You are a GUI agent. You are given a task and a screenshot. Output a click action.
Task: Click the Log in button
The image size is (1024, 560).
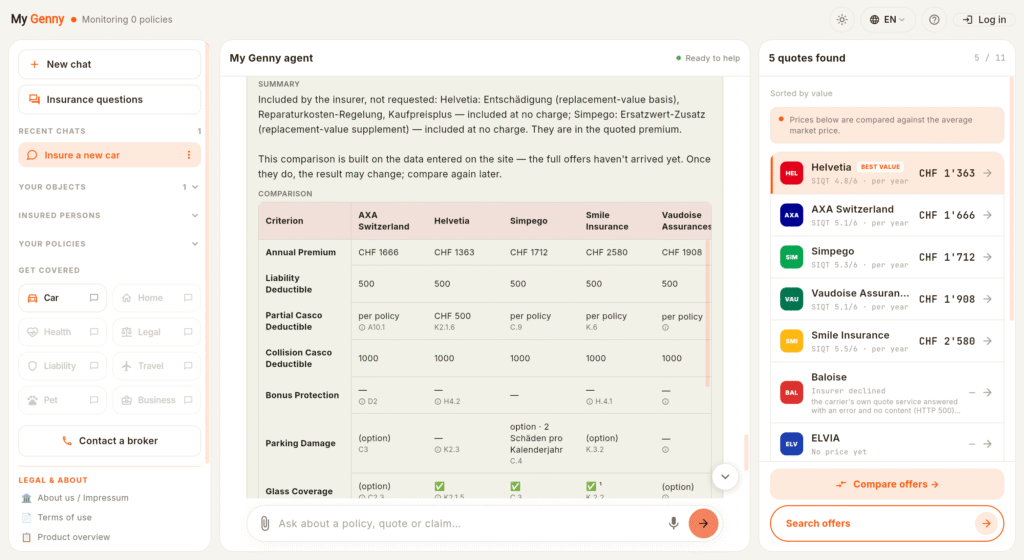(x=984, y=20)
